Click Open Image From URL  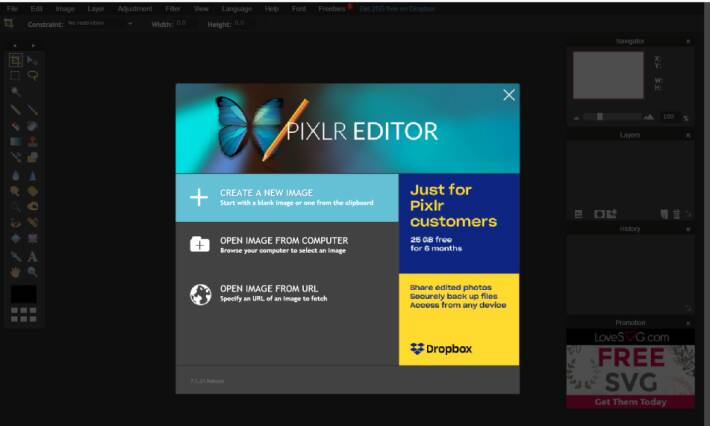[x=287, y=294]
